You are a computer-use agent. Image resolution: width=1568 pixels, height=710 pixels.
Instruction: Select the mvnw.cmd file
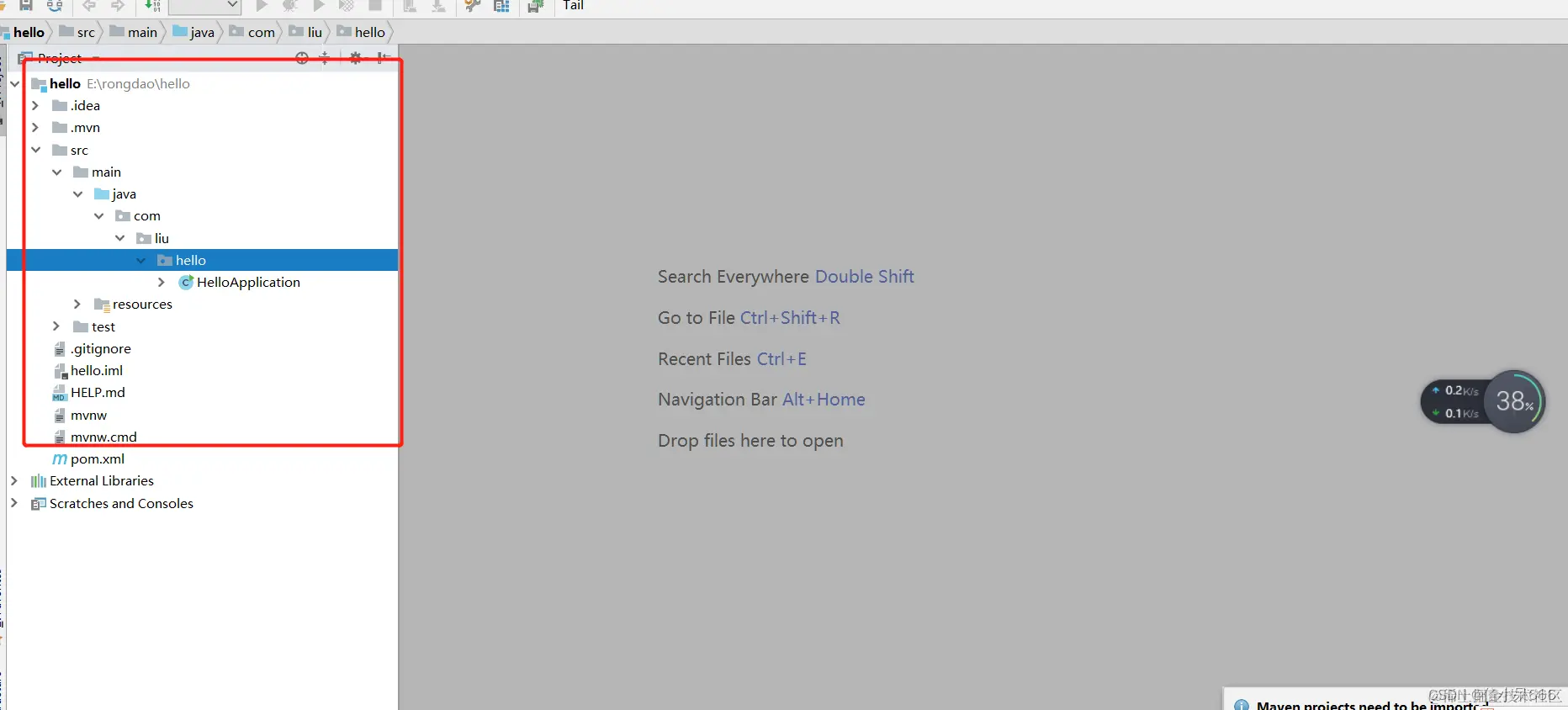click(95, 437)
